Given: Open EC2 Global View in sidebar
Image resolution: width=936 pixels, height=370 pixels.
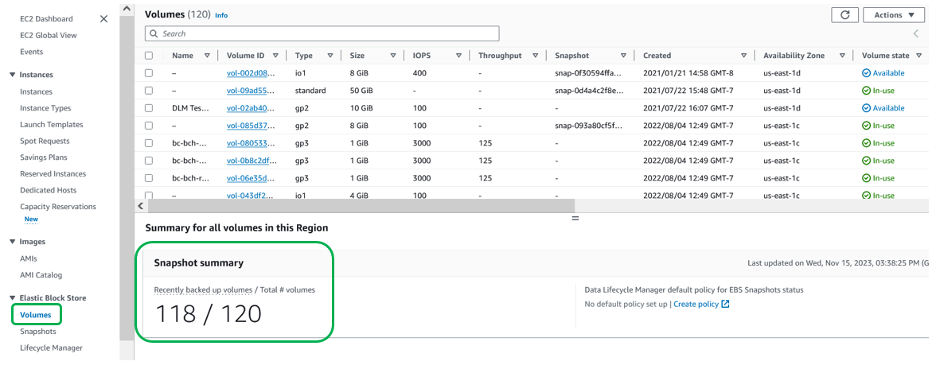Looking at the screenshot, I should (x=48, y=35).
